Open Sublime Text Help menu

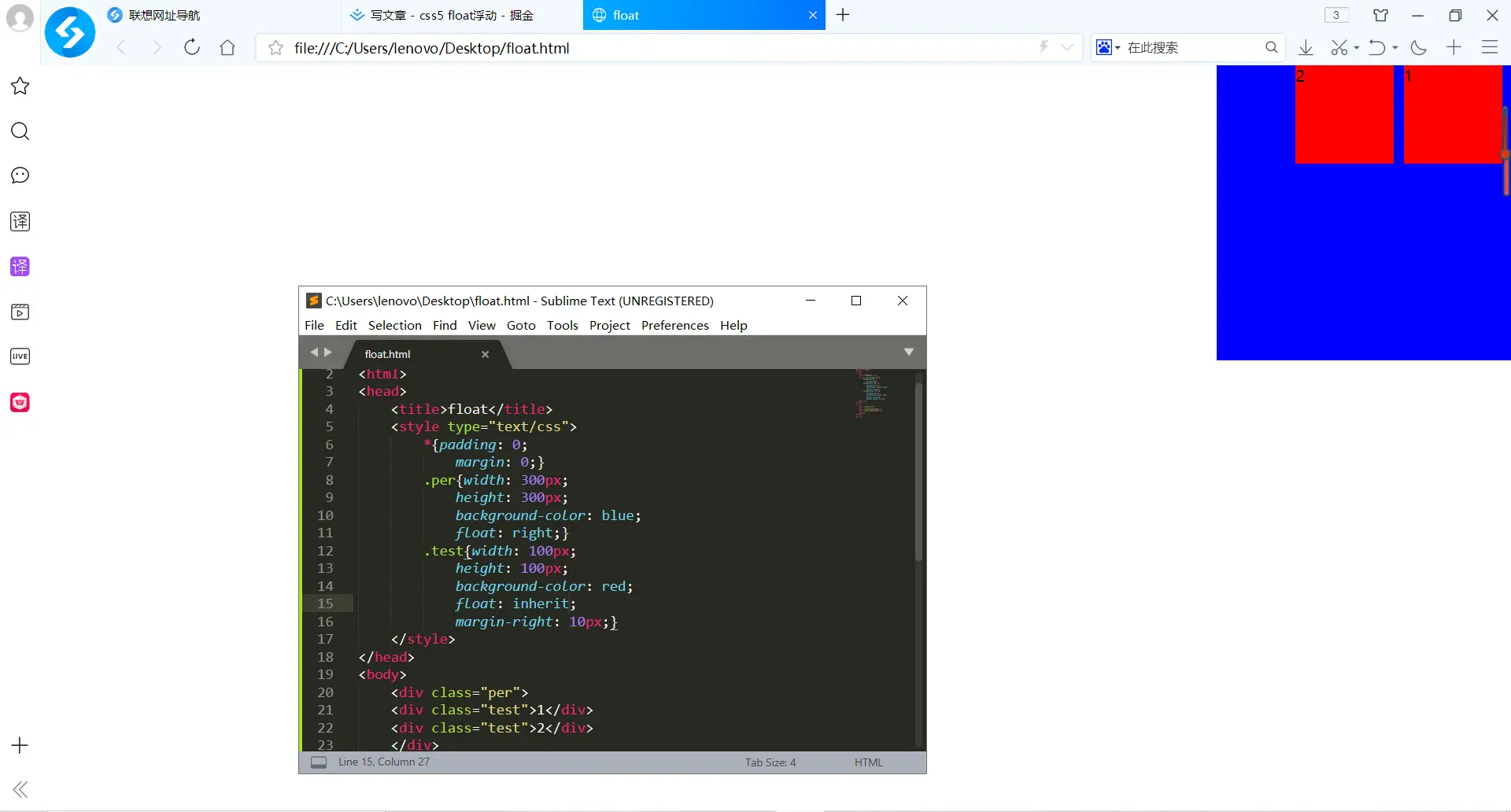click(x=733, y=325)
